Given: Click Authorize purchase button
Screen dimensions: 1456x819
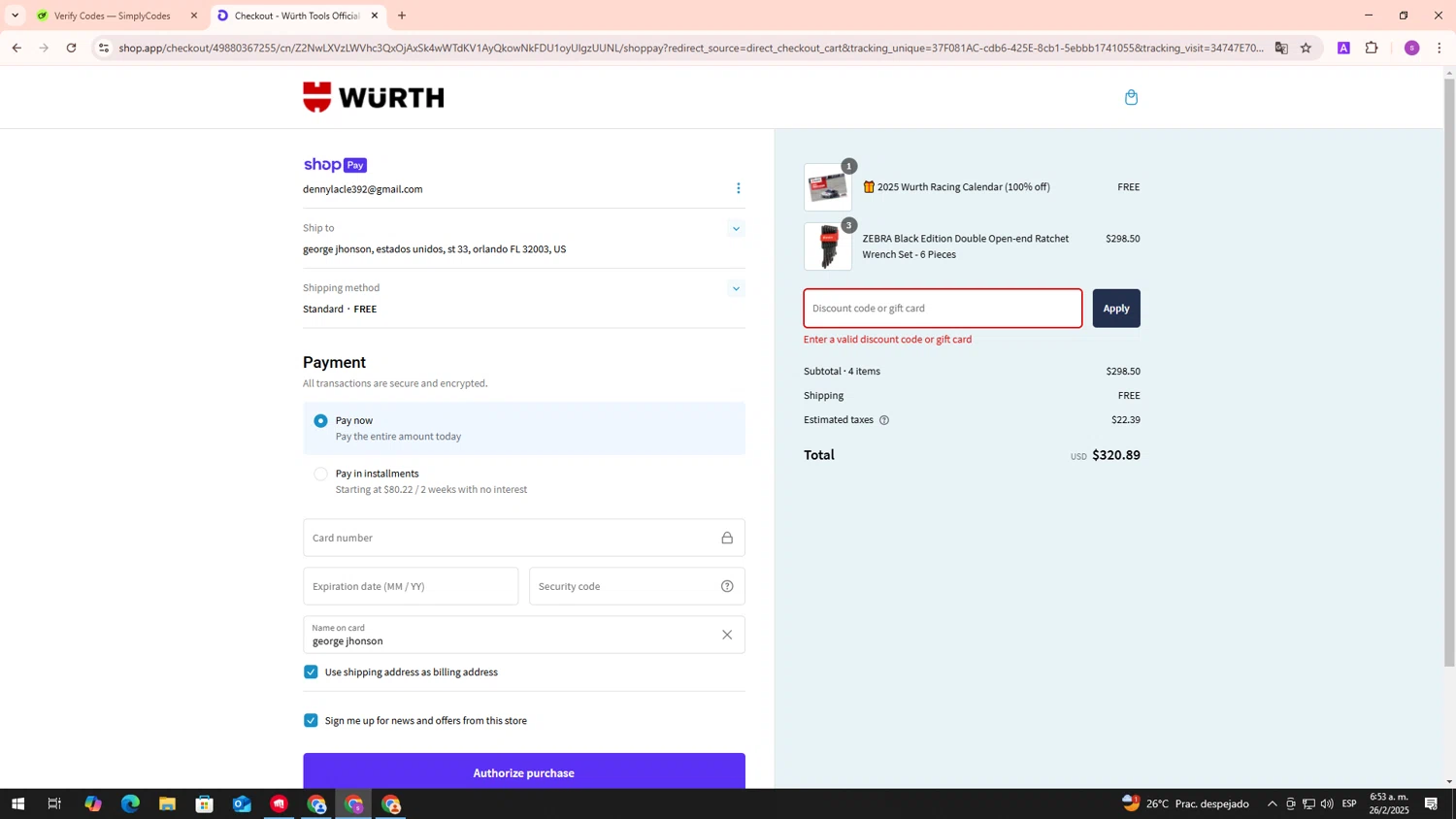Looking at the screenshot, I should click(524, 771).
